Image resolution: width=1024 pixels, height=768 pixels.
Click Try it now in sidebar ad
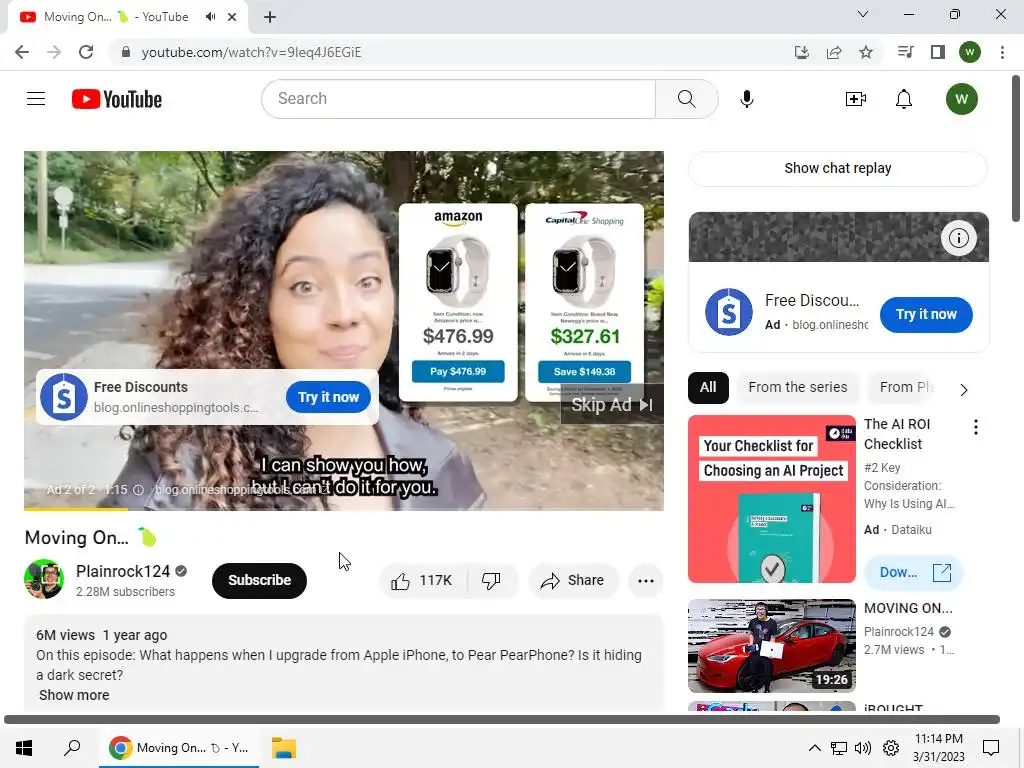point(926,315)
